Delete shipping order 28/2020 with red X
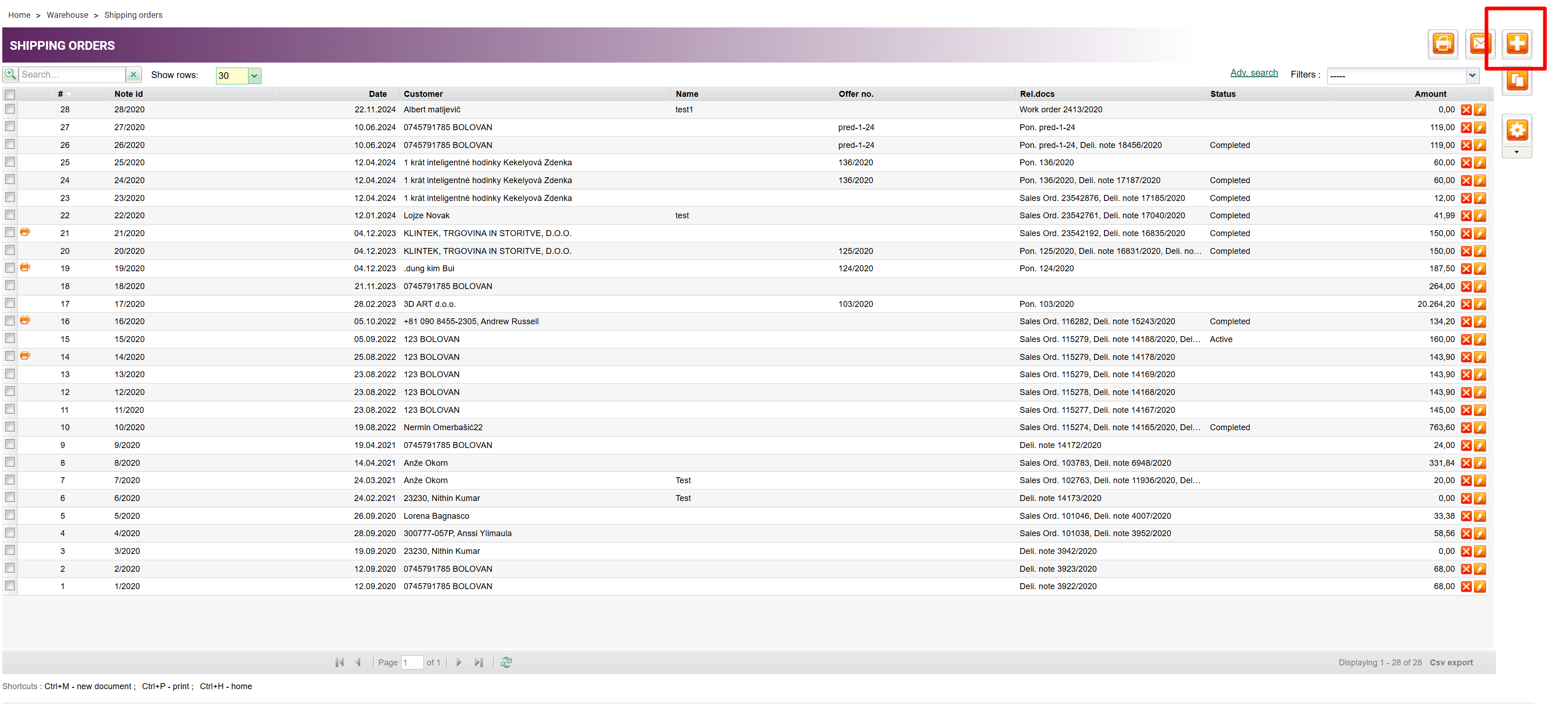The height and width of the screenshot is (722, 1568). [x=1466, y=110]
